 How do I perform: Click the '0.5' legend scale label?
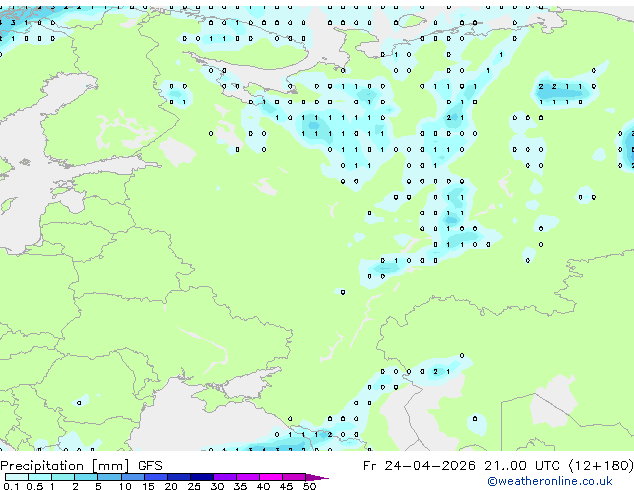click(x=34, y=486)
